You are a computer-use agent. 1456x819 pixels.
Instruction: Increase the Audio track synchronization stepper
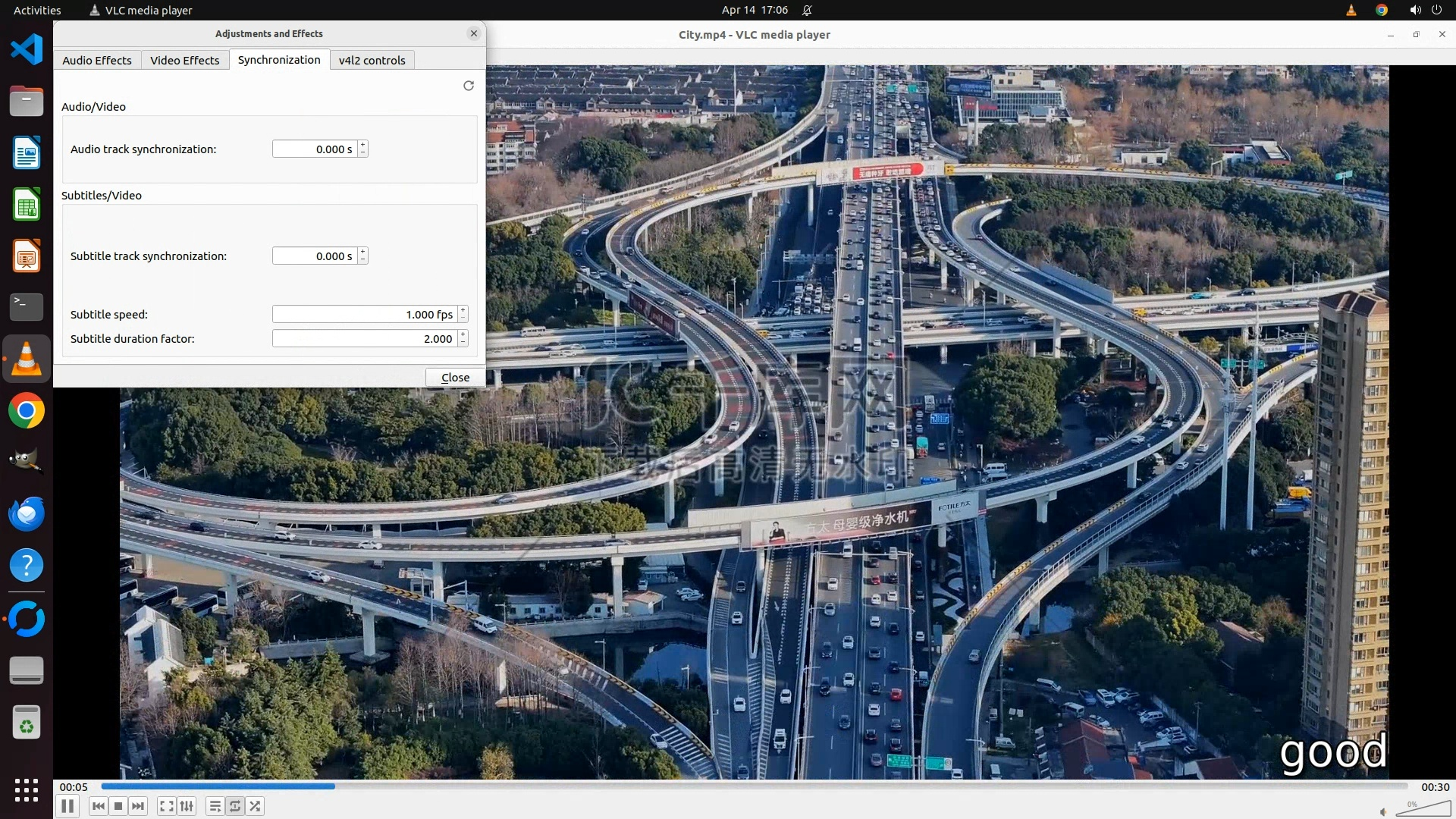tap(363, 145)
